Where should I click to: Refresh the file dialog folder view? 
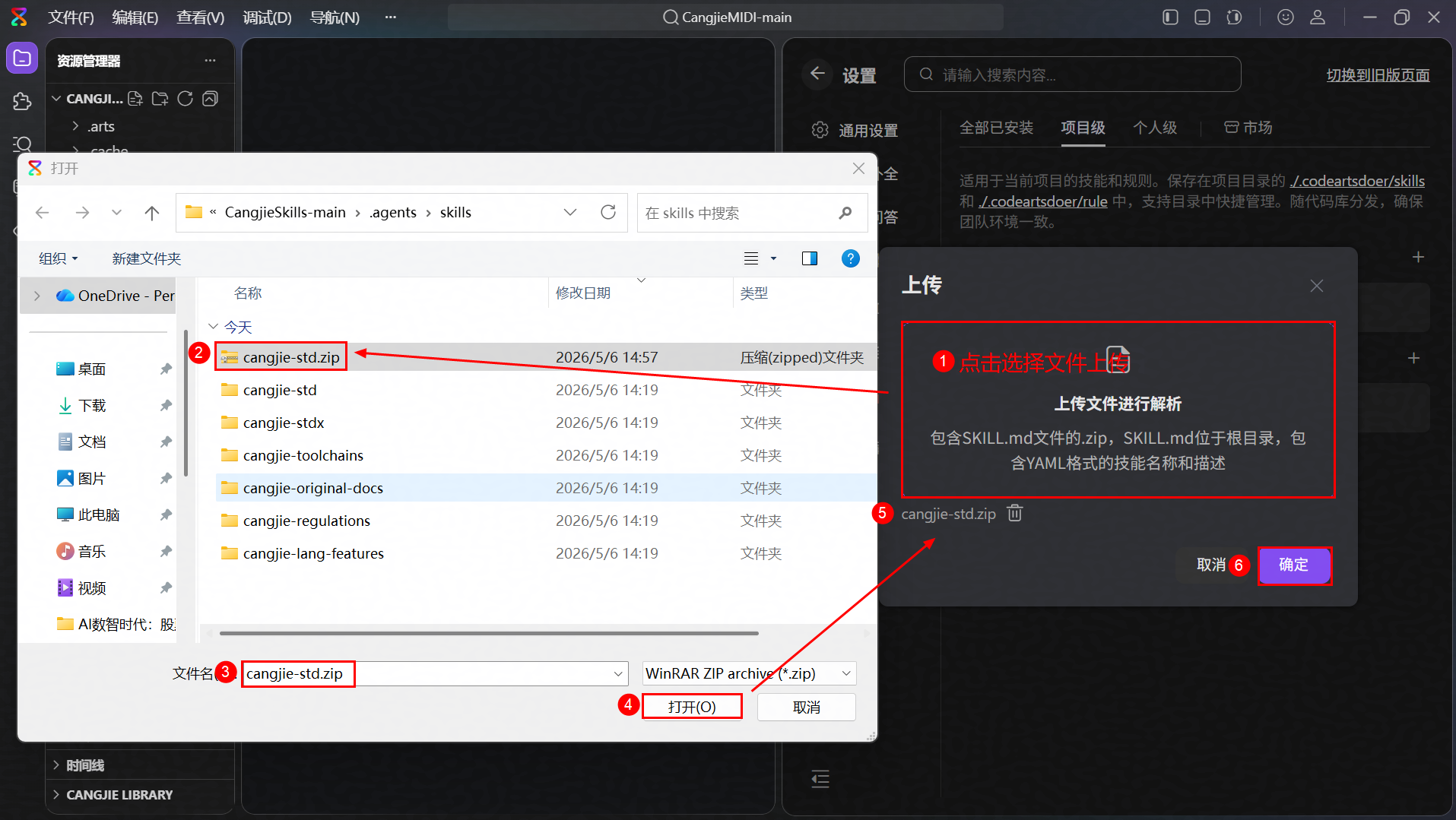point(608,212)
